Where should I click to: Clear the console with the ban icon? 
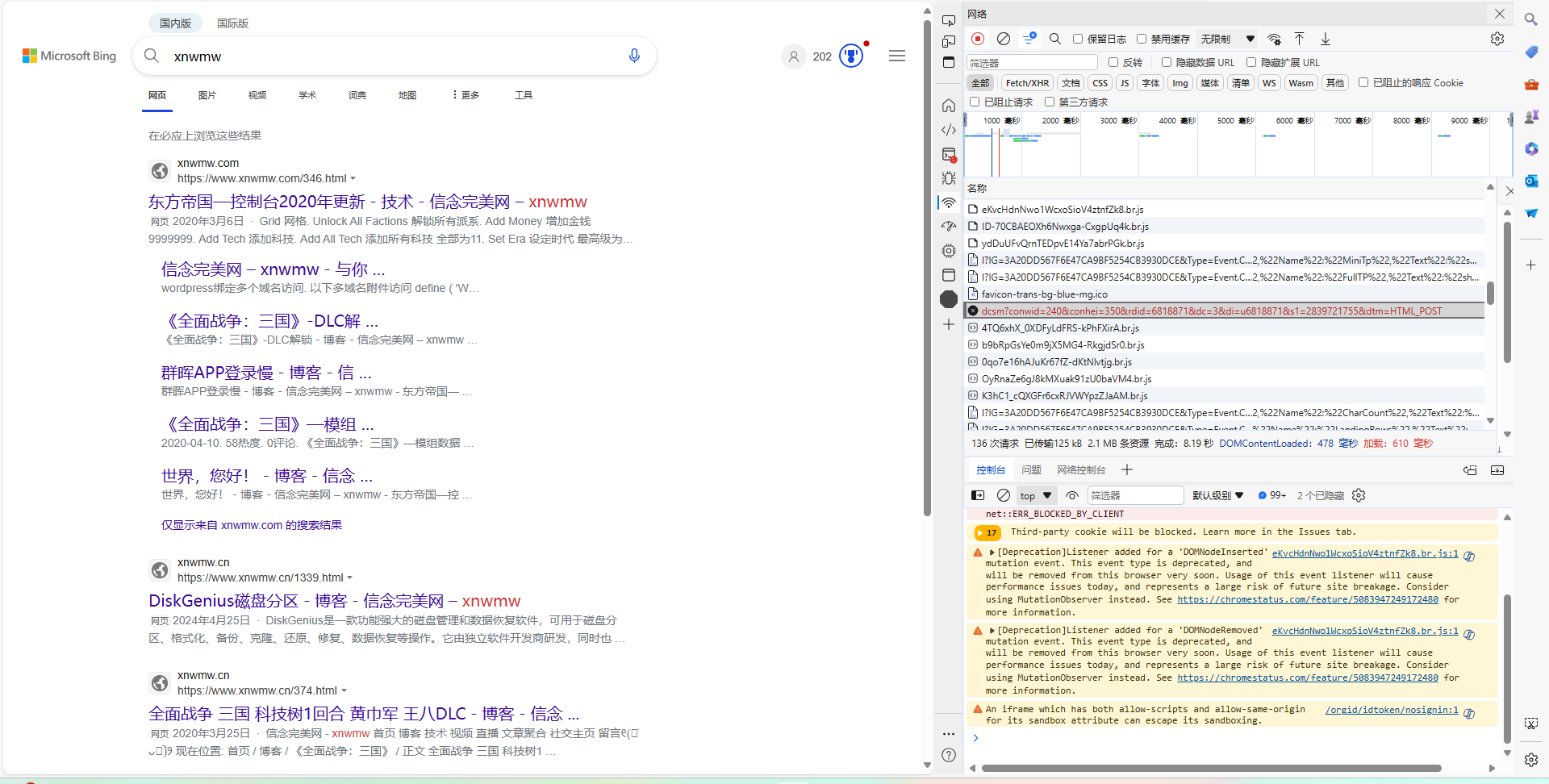1004,495
